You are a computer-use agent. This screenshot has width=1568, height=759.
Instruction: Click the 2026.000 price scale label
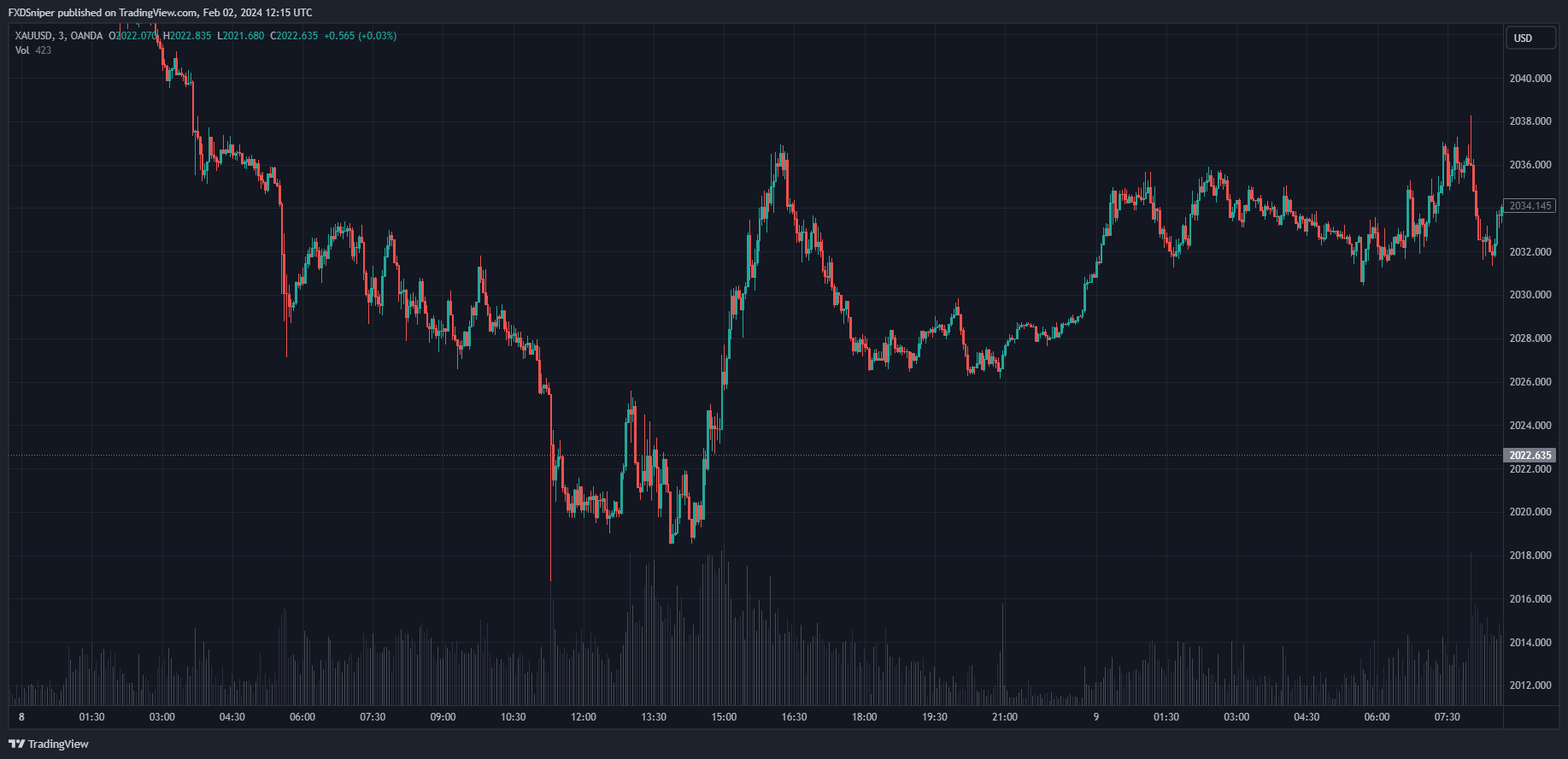click(x=1530, y=382)
